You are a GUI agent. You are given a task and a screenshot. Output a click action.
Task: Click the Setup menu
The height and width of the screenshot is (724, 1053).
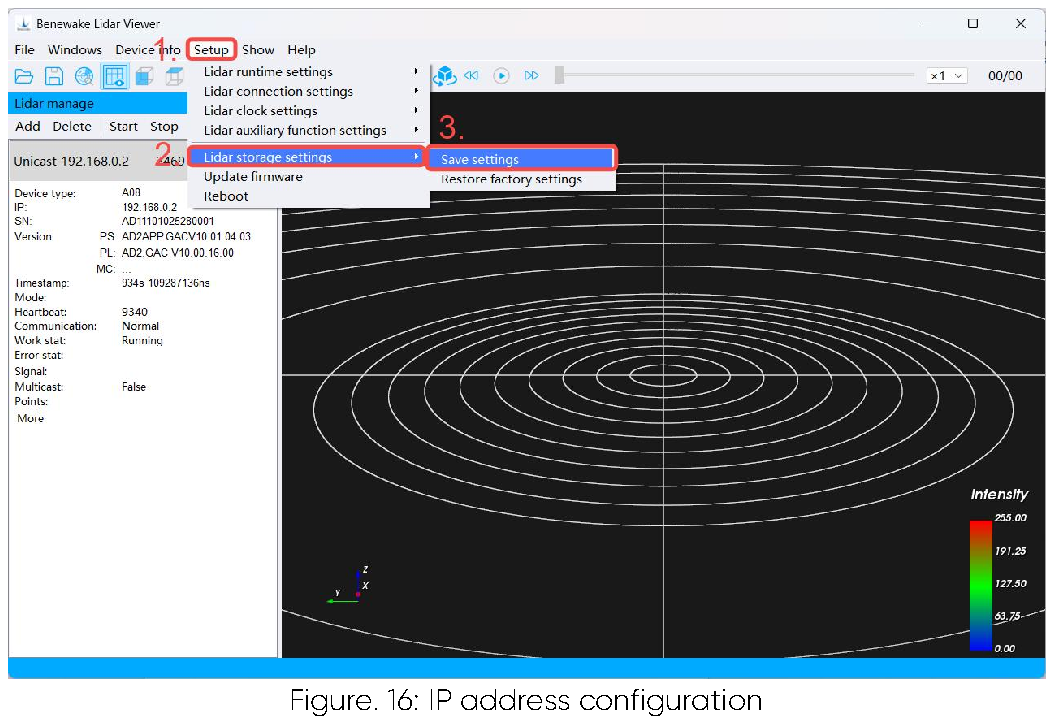click(212, 50)
